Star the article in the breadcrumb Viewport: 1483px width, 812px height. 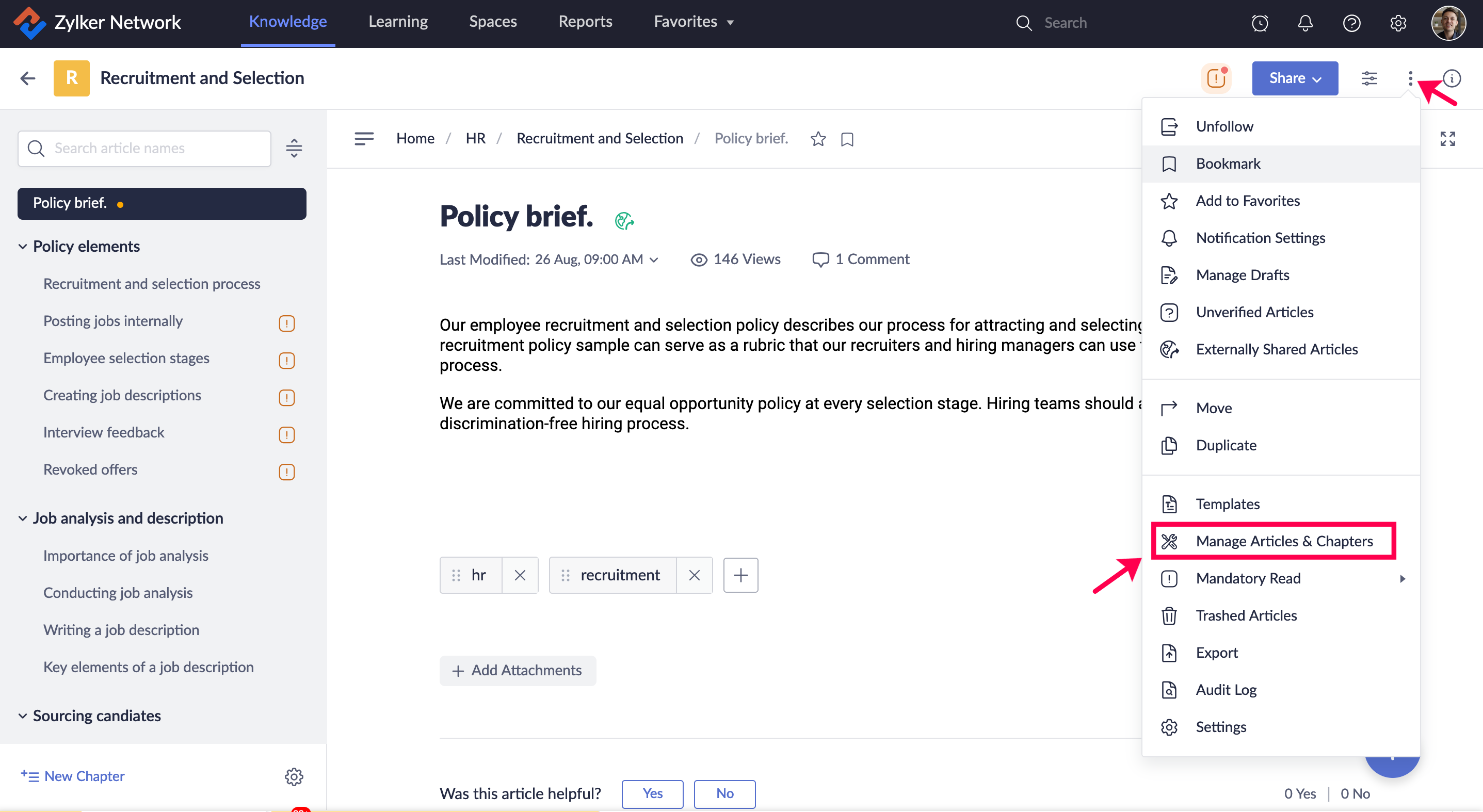818,139
